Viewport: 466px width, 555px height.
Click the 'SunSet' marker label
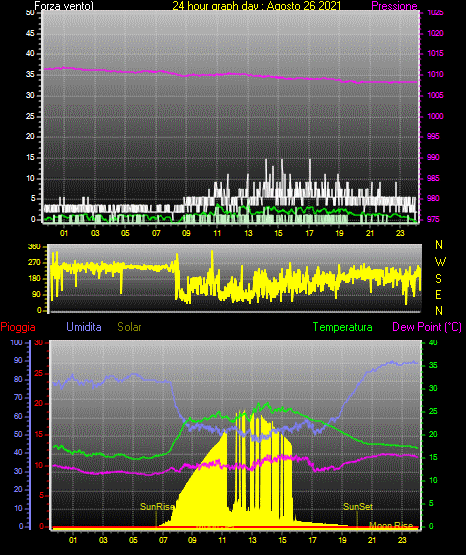[x=358, y=507]
